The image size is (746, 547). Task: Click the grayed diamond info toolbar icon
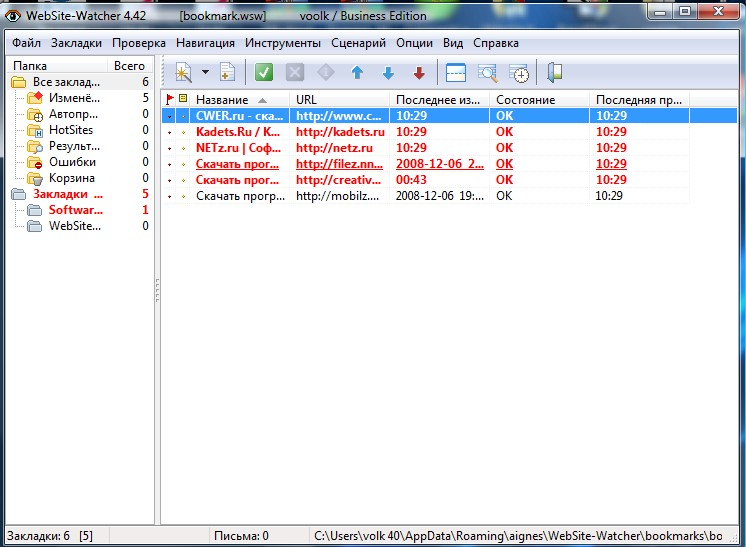coord(325,73)
